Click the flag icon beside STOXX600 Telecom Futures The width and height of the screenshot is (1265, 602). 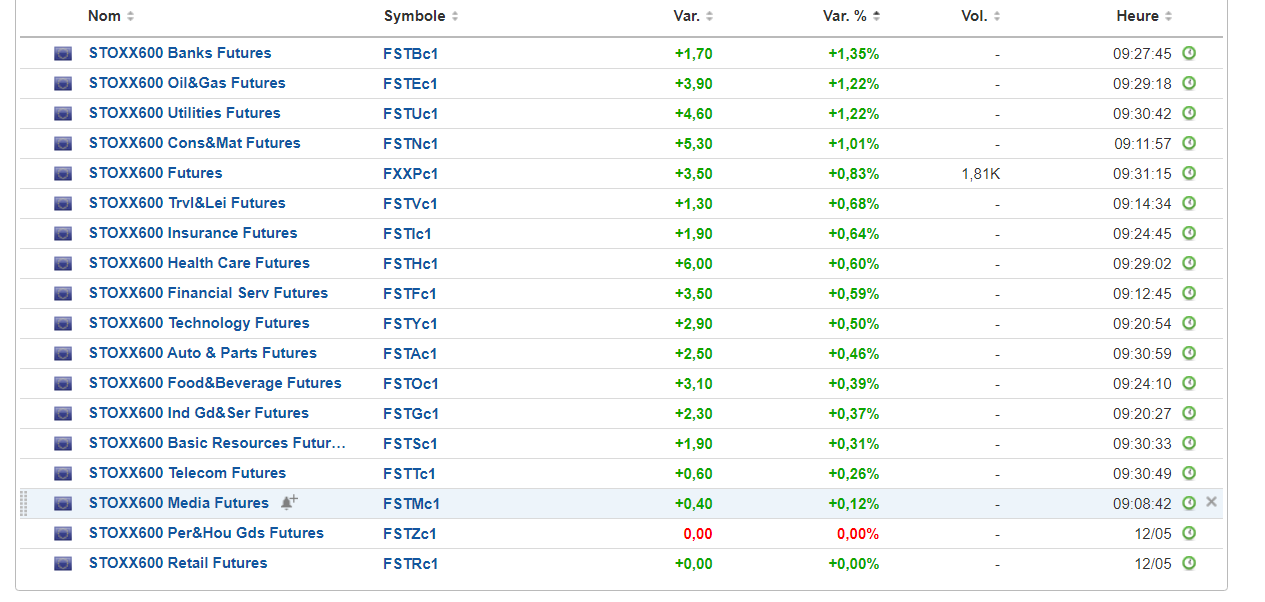coord(63,474)
